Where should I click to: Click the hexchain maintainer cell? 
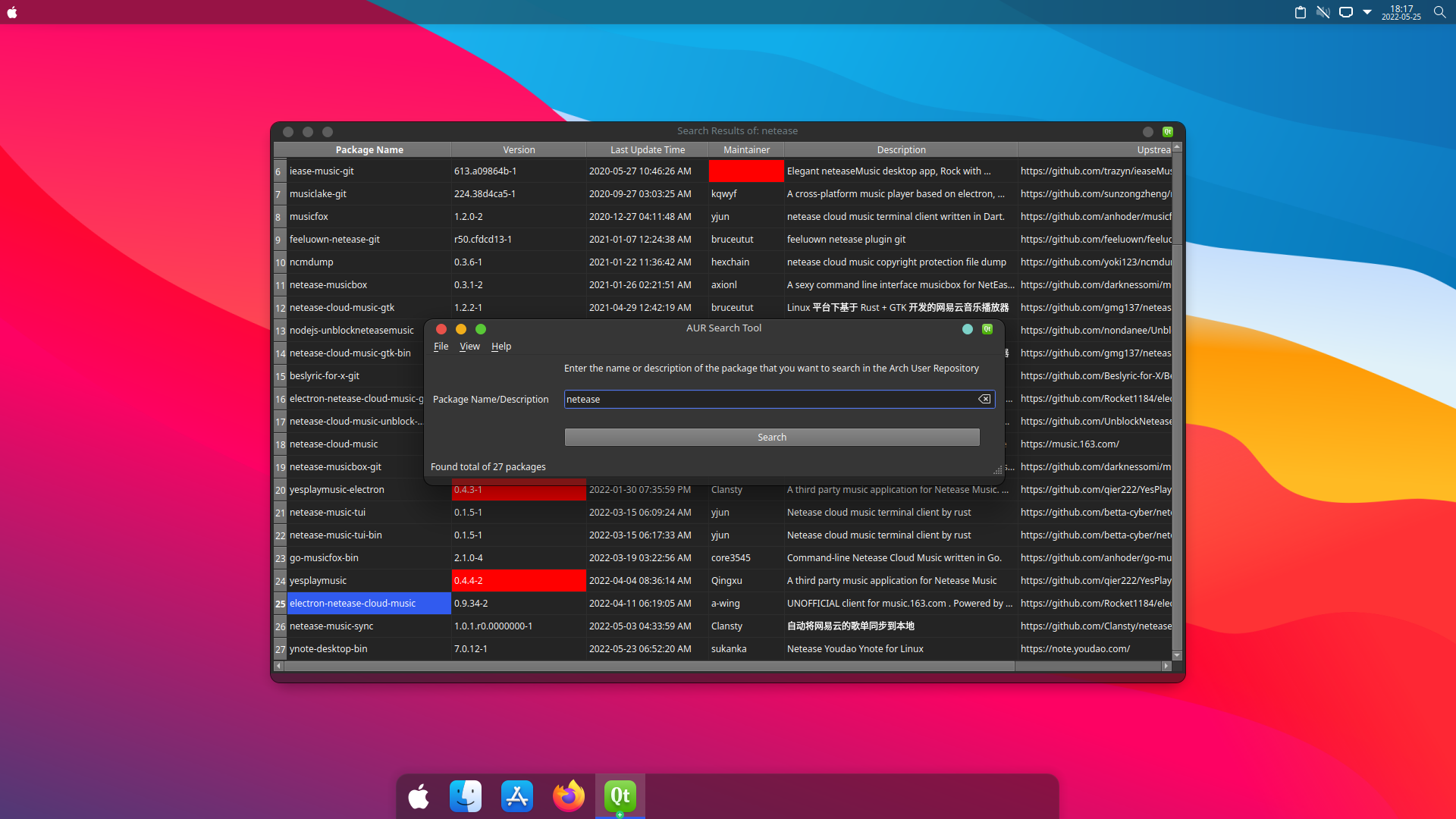pyautogui.click(x=746, y=262)
